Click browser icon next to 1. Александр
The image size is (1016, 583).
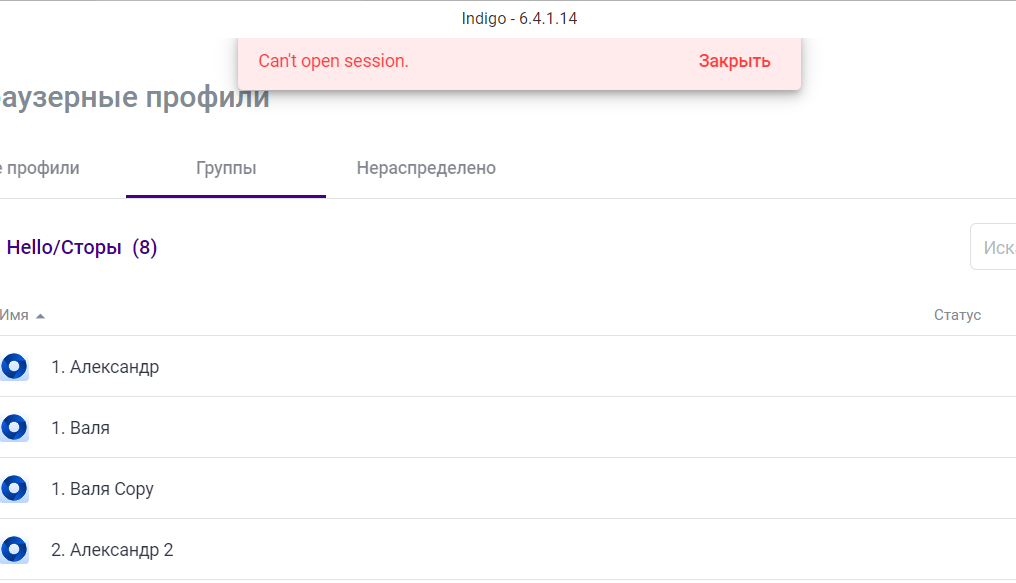[x=14, y=367]
